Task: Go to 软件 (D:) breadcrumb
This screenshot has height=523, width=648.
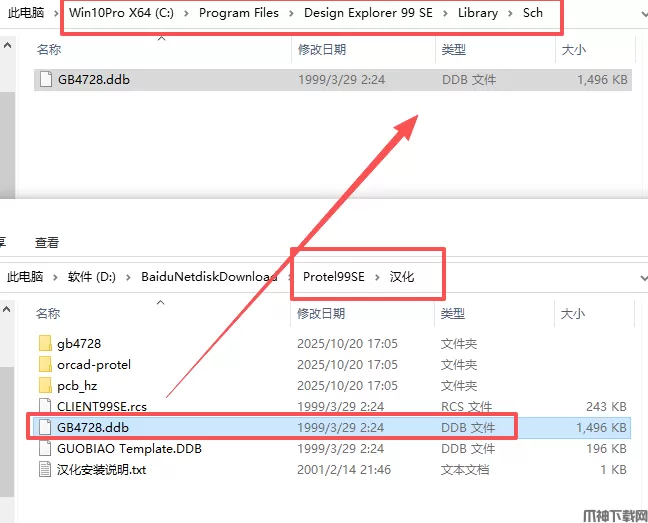Action: (92, 276)
